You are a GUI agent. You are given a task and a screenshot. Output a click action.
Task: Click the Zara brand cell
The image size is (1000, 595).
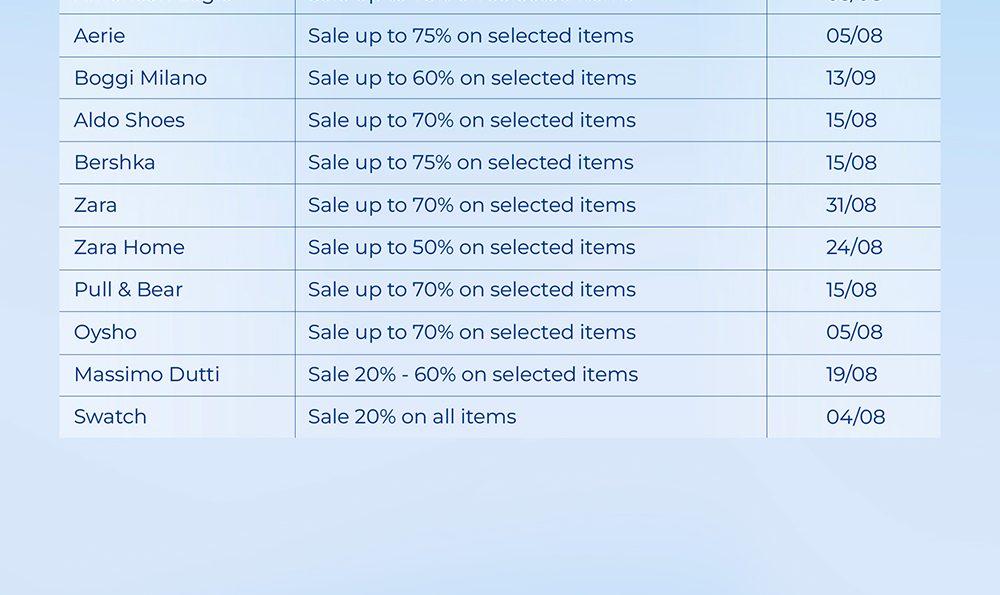95,205
